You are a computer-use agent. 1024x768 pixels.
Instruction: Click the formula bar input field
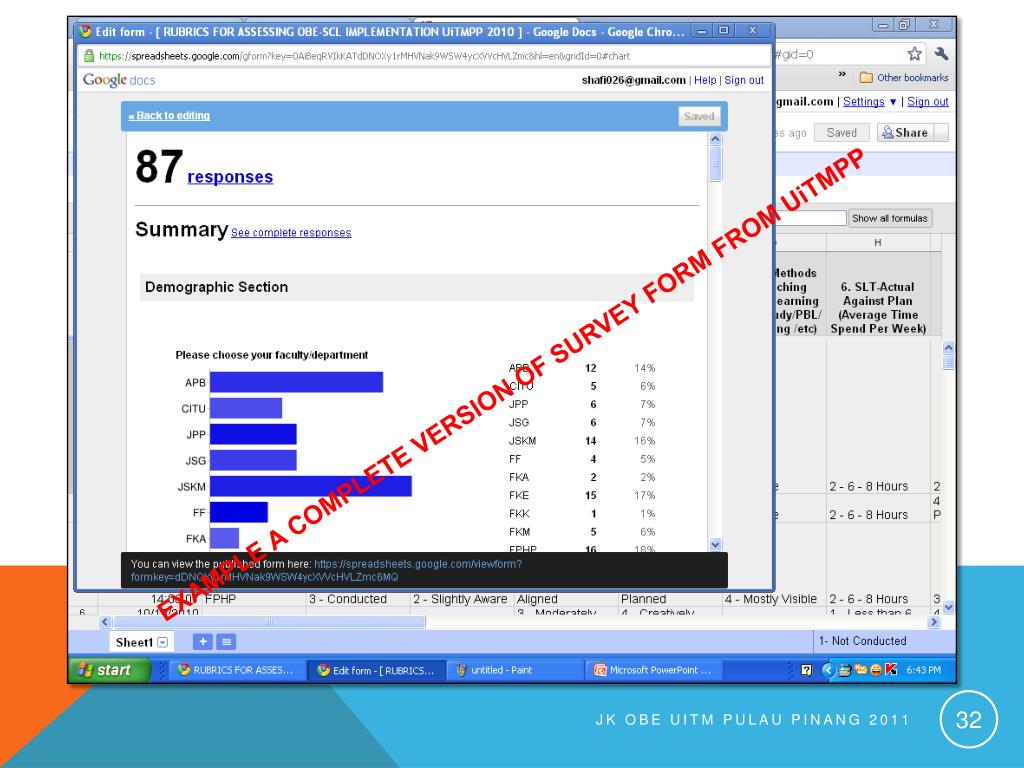(x=810, y=218)
